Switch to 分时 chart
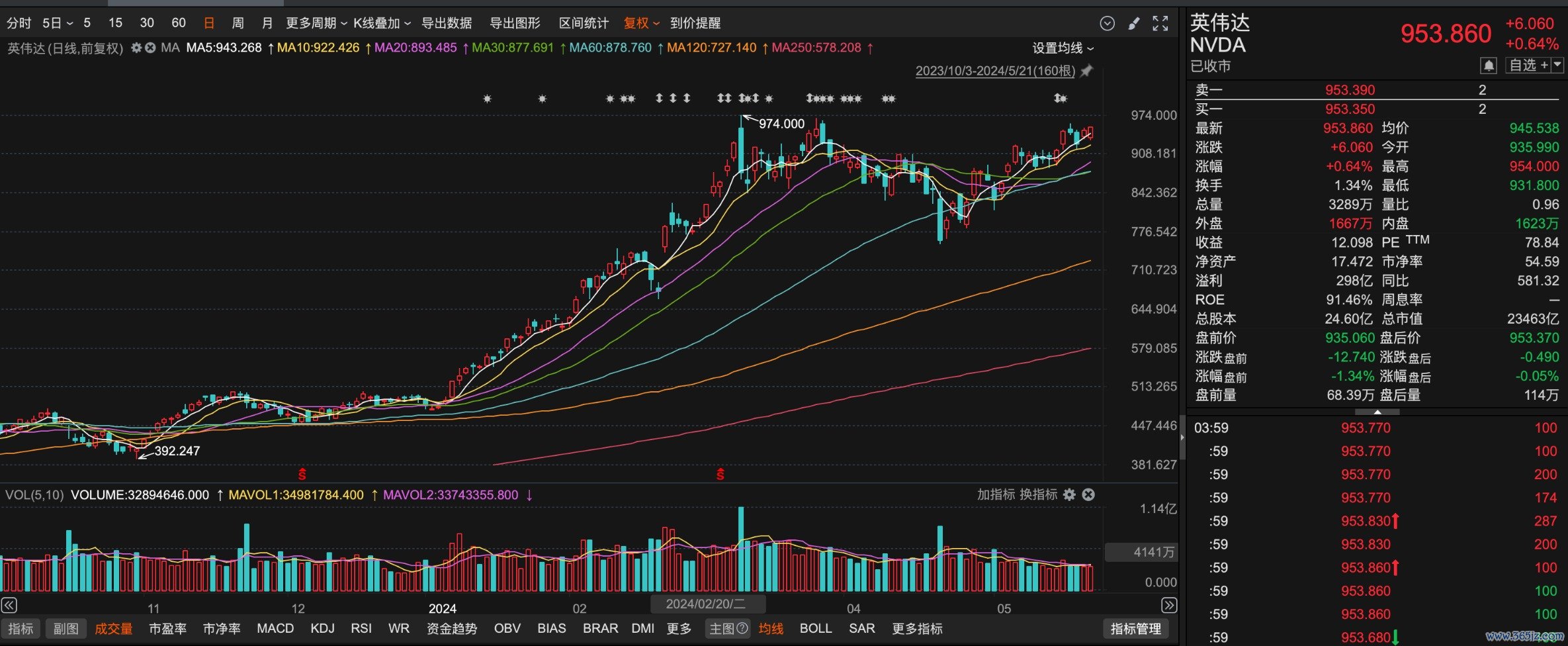 point(19,23)
